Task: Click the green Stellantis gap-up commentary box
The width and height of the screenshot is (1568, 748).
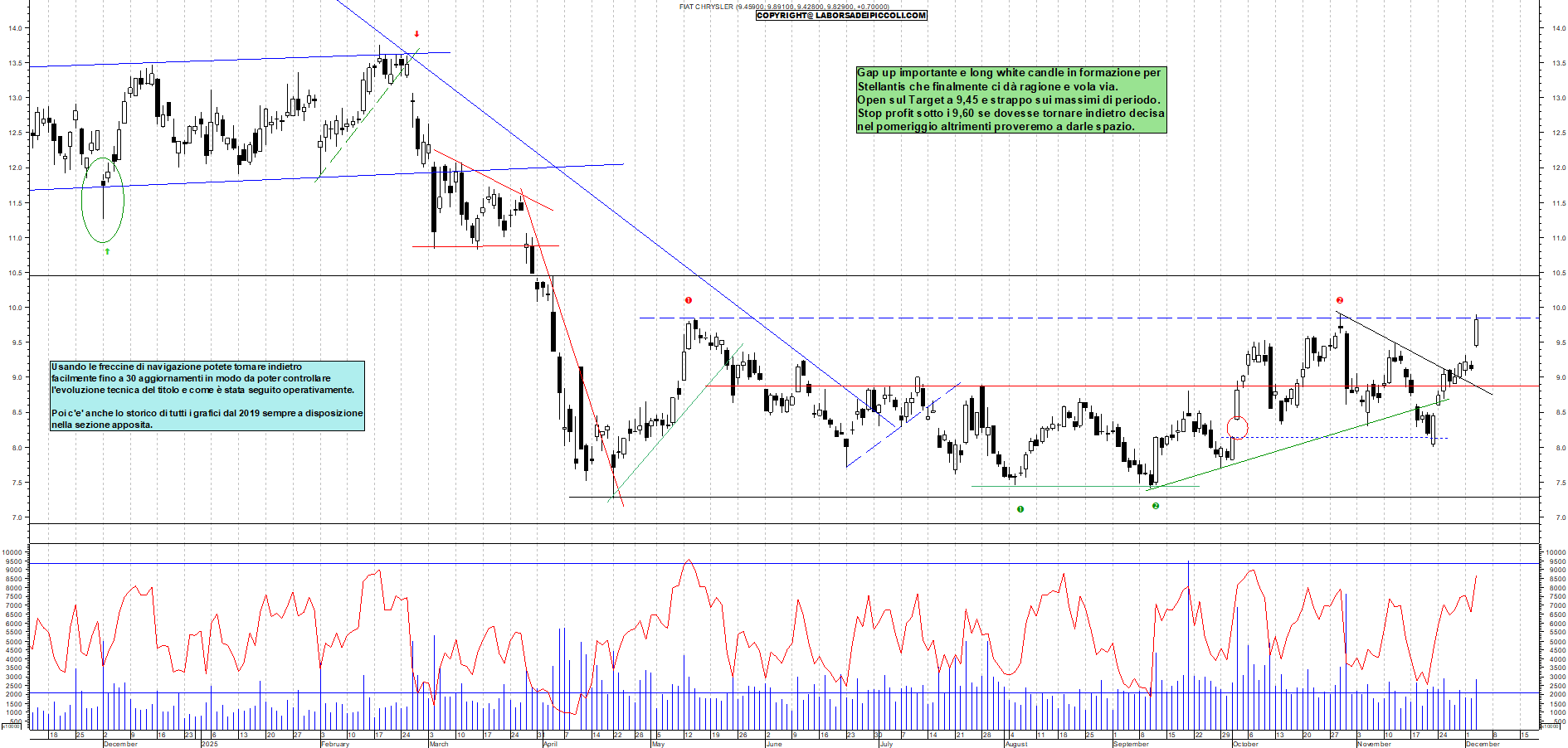Action: (x=1010, y=100)
